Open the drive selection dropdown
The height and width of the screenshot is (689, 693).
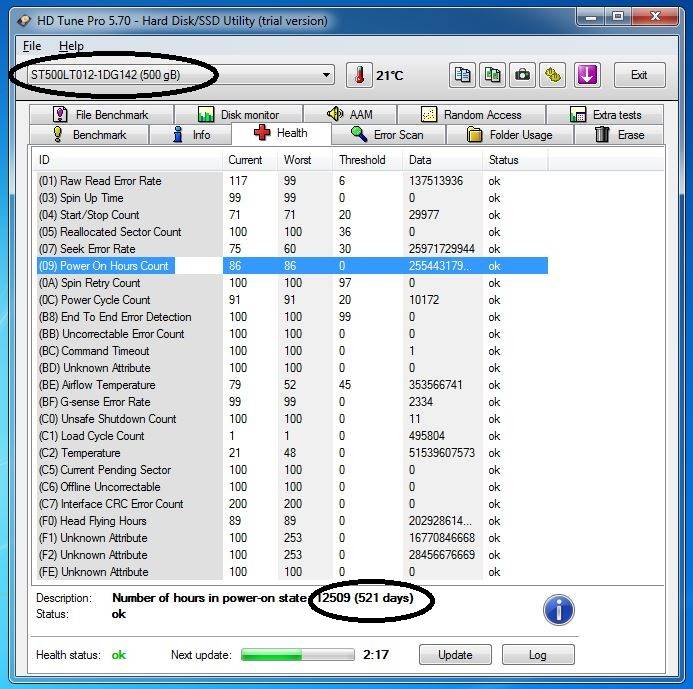pyautogui.click(x=180, y=75)
